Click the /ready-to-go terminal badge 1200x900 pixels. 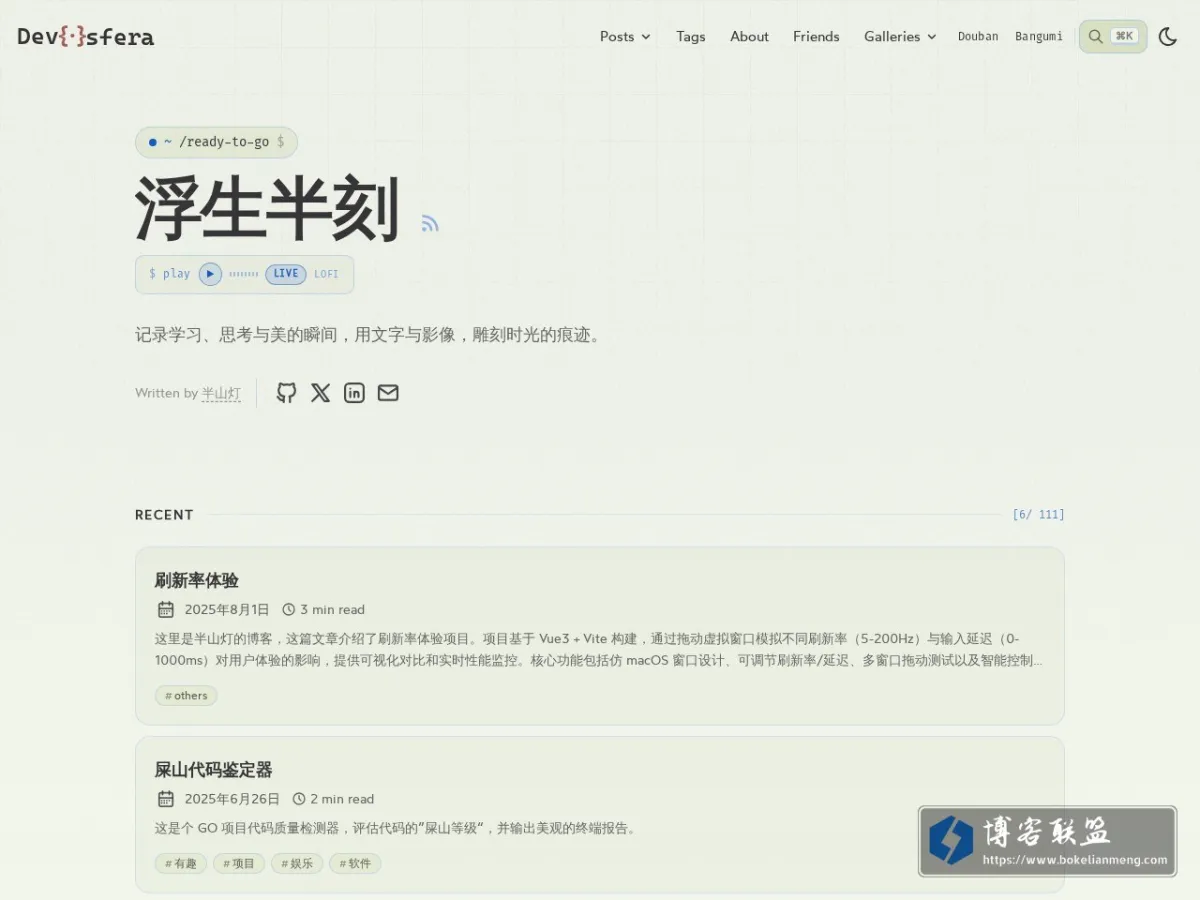pos(216,142)
